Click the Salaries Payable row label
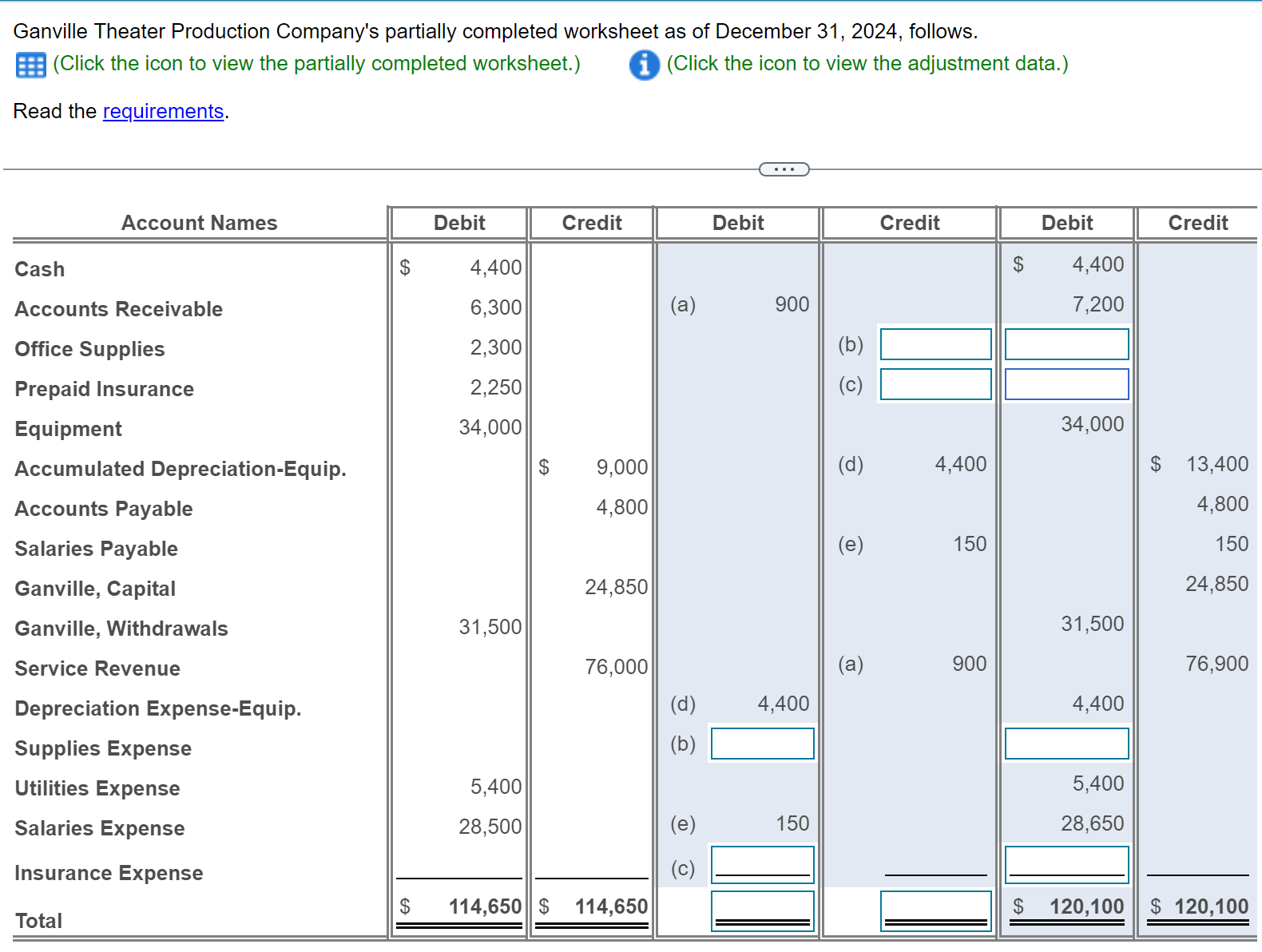Screen dimensions: 1262x952 click(x=97, y=549)
